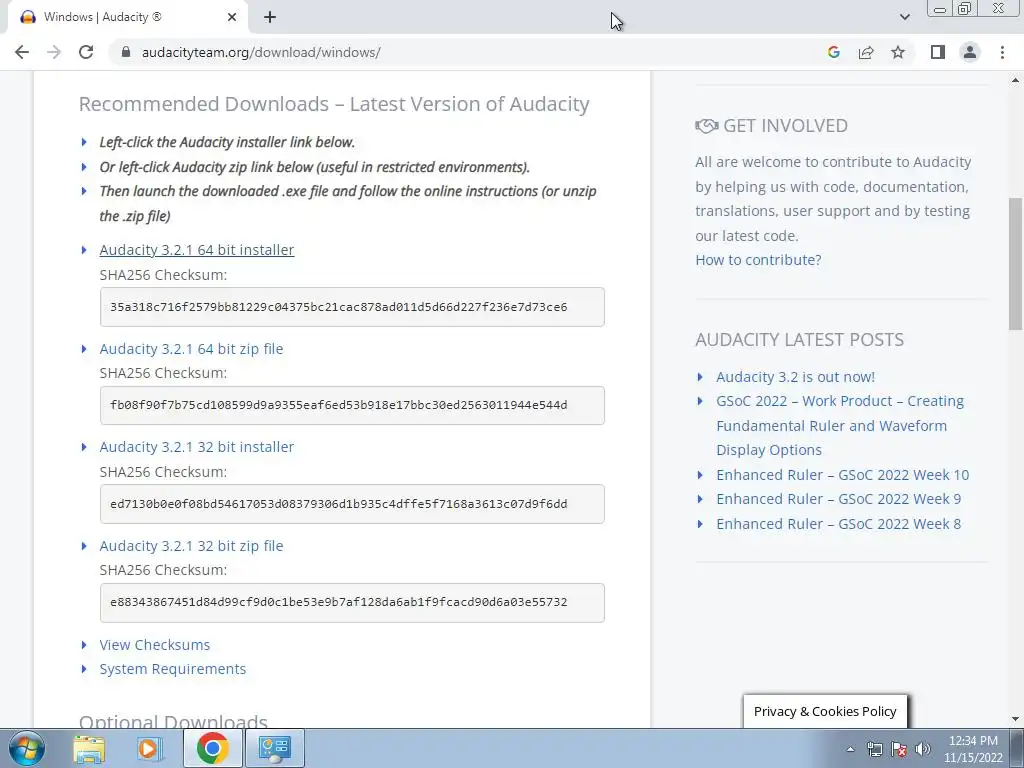Show hidden system tray icons arrow
The height and width of the screenshot is (768, 1024).
[850, 749]
